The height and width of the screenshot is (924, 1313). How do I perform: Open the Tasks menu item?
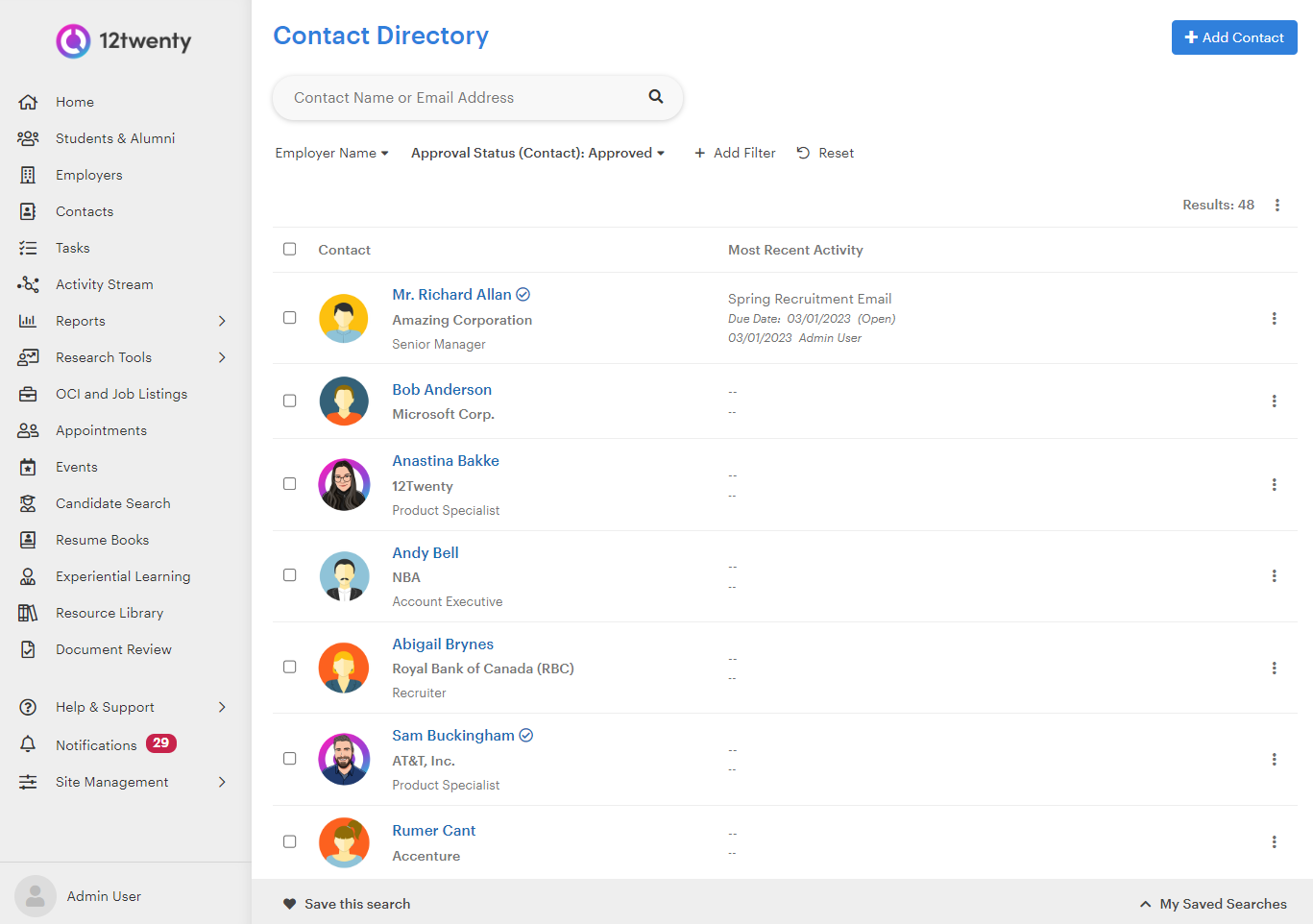coord(73,248)
